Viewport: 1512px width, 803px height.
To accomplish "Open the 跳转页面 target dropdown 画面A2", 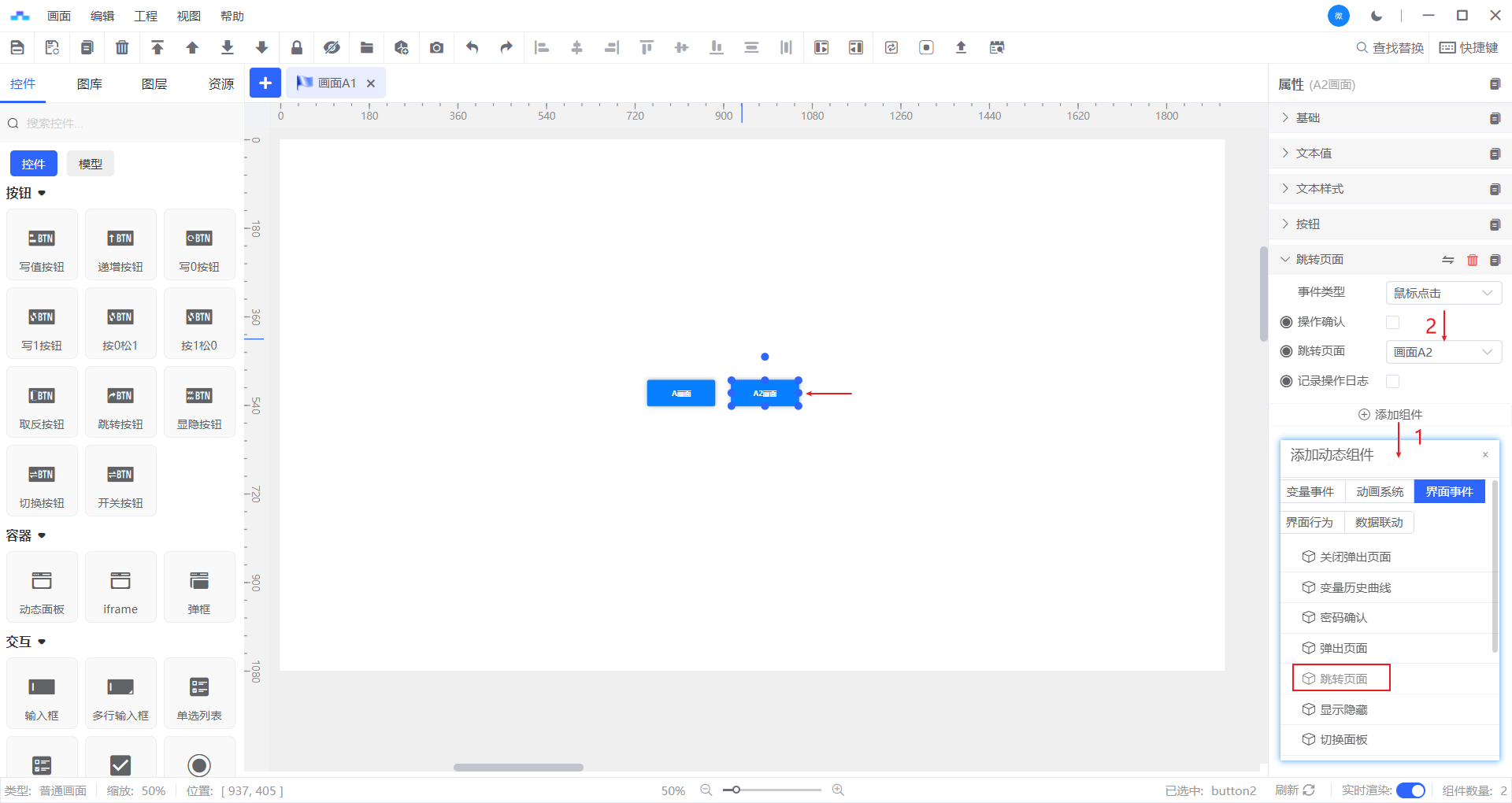I will point(1443,352).
